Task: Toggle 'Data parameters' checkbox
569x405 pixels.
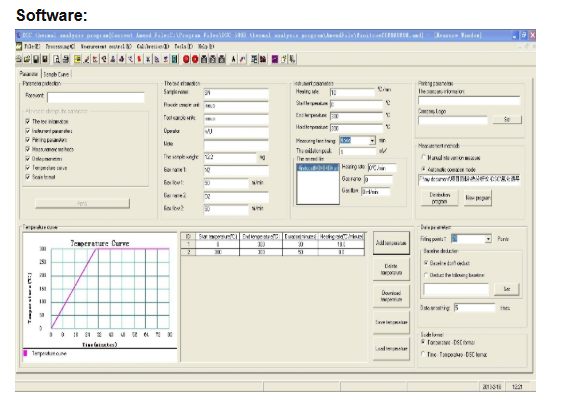Action: (x=28, y=159)
